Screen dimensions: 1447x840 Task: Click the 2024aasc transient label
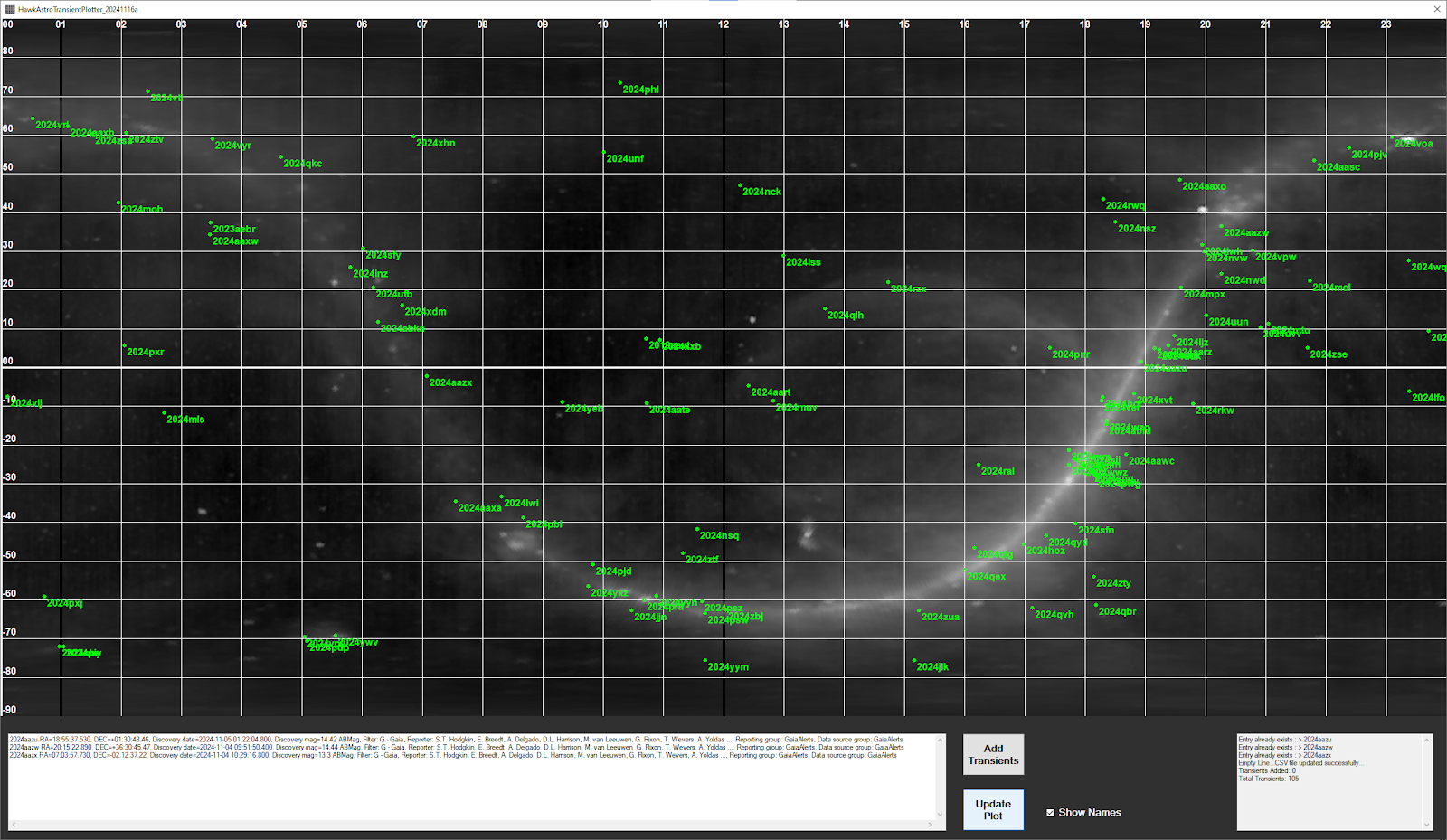1338,168
